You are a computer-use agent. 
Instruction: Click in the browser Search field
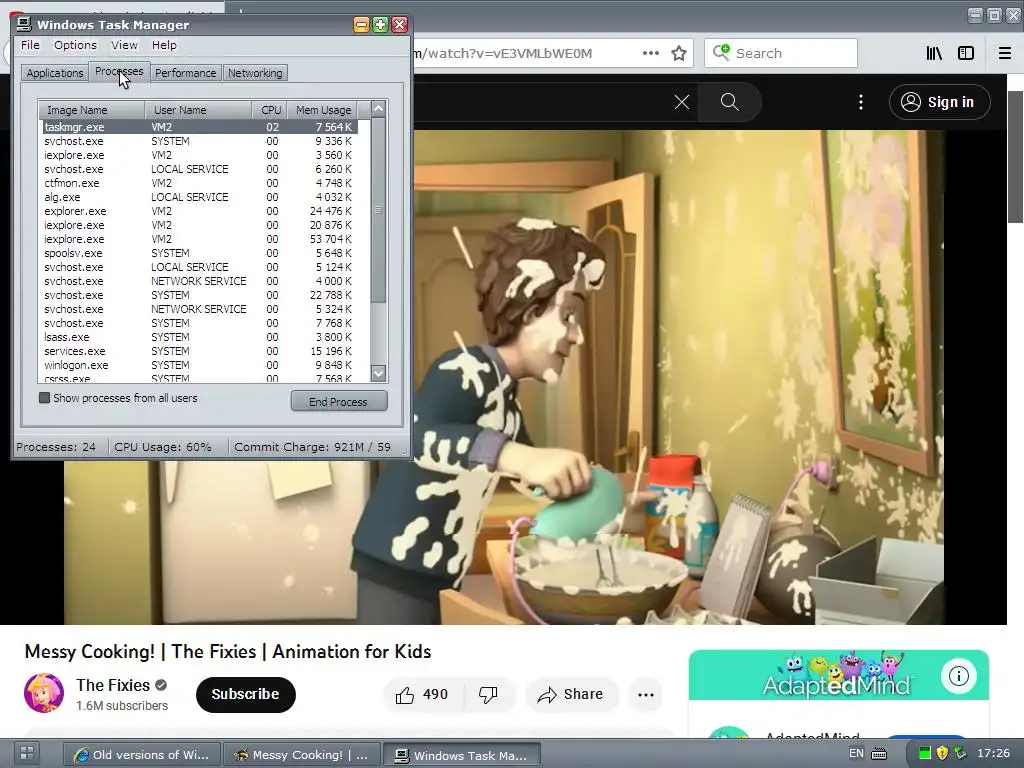click(x=781, y=53)
